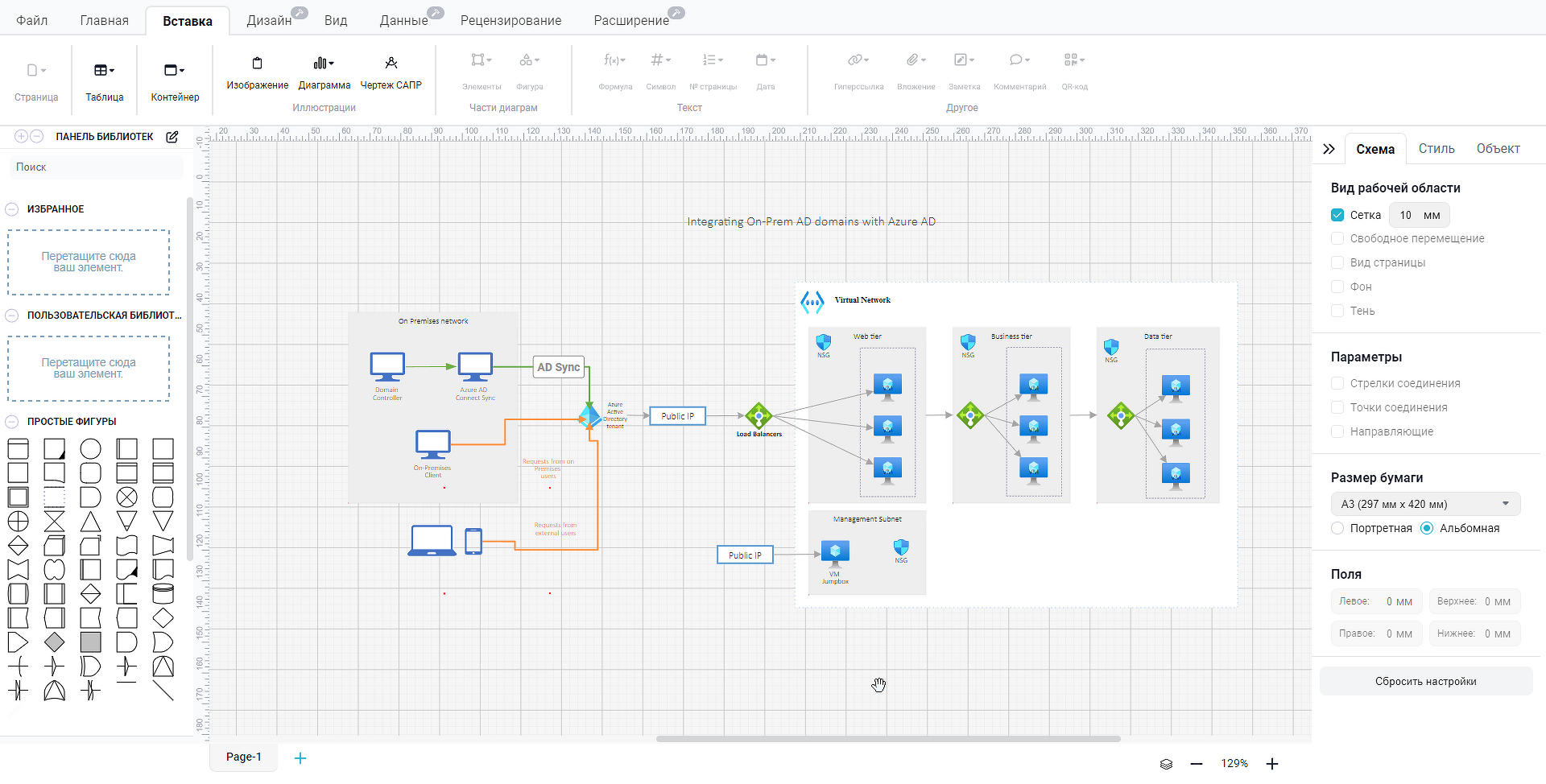Collapse the ИЗБРАННОЕ section
The height and width of the screenshot is (784, 1546).
[12, 209]
